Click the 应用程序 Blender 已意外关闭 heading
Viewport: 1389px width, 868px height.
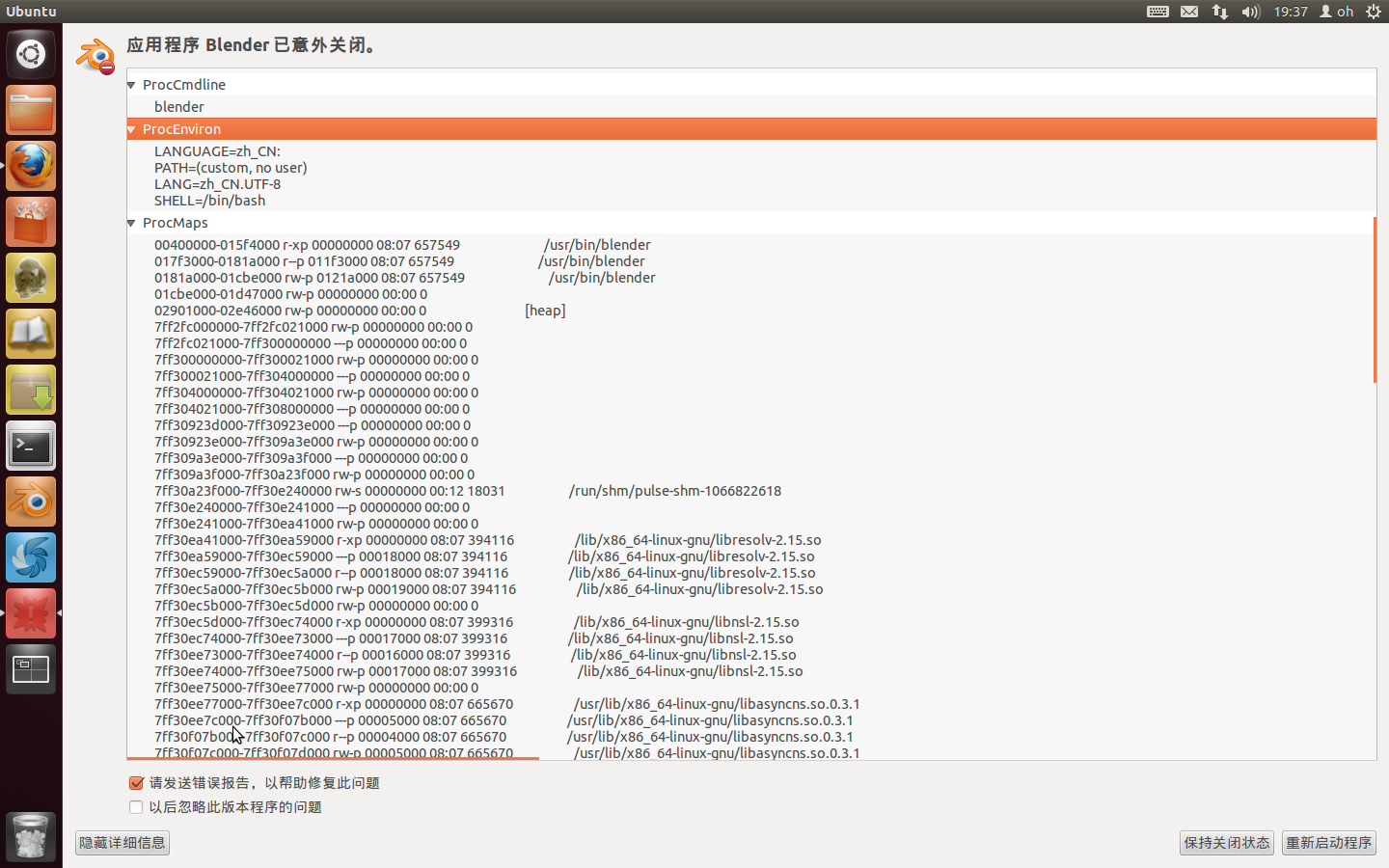click(x=252, y=45)
